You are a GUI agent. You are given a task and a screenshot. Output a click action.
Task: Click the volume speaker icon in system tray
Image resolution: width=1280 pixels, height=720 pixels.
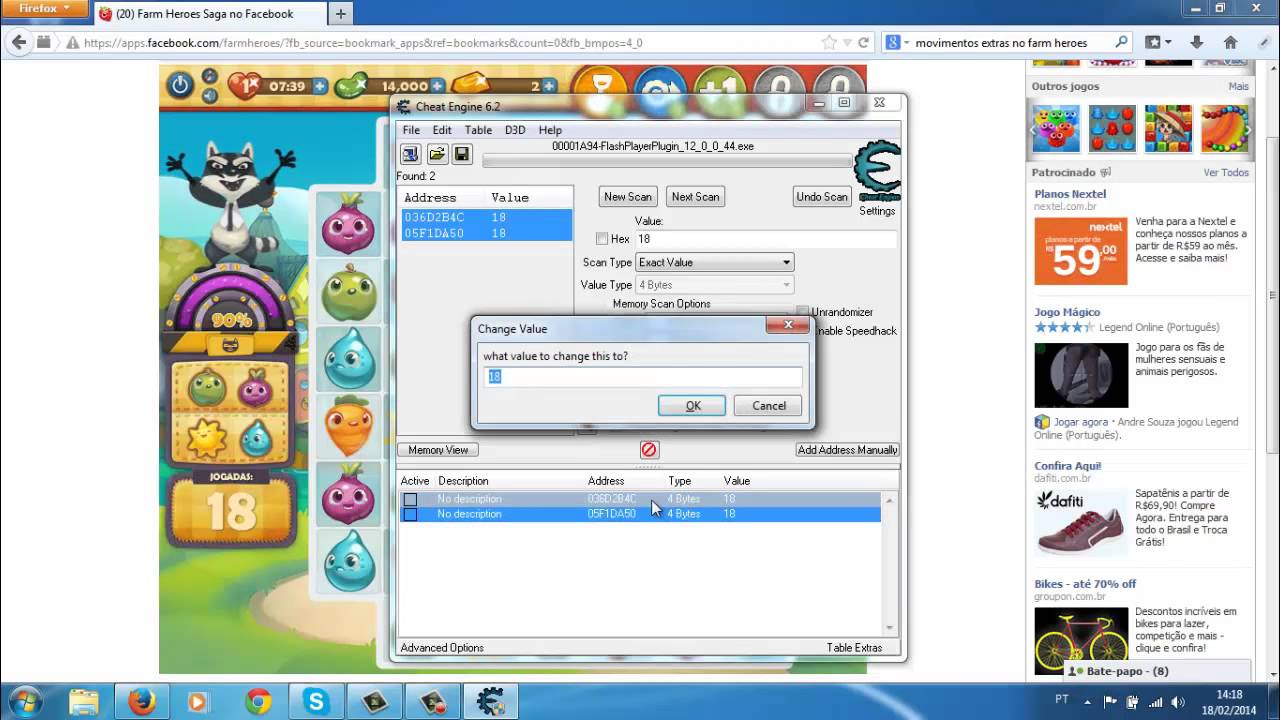pyautogui.click(x=1177, y=702)
